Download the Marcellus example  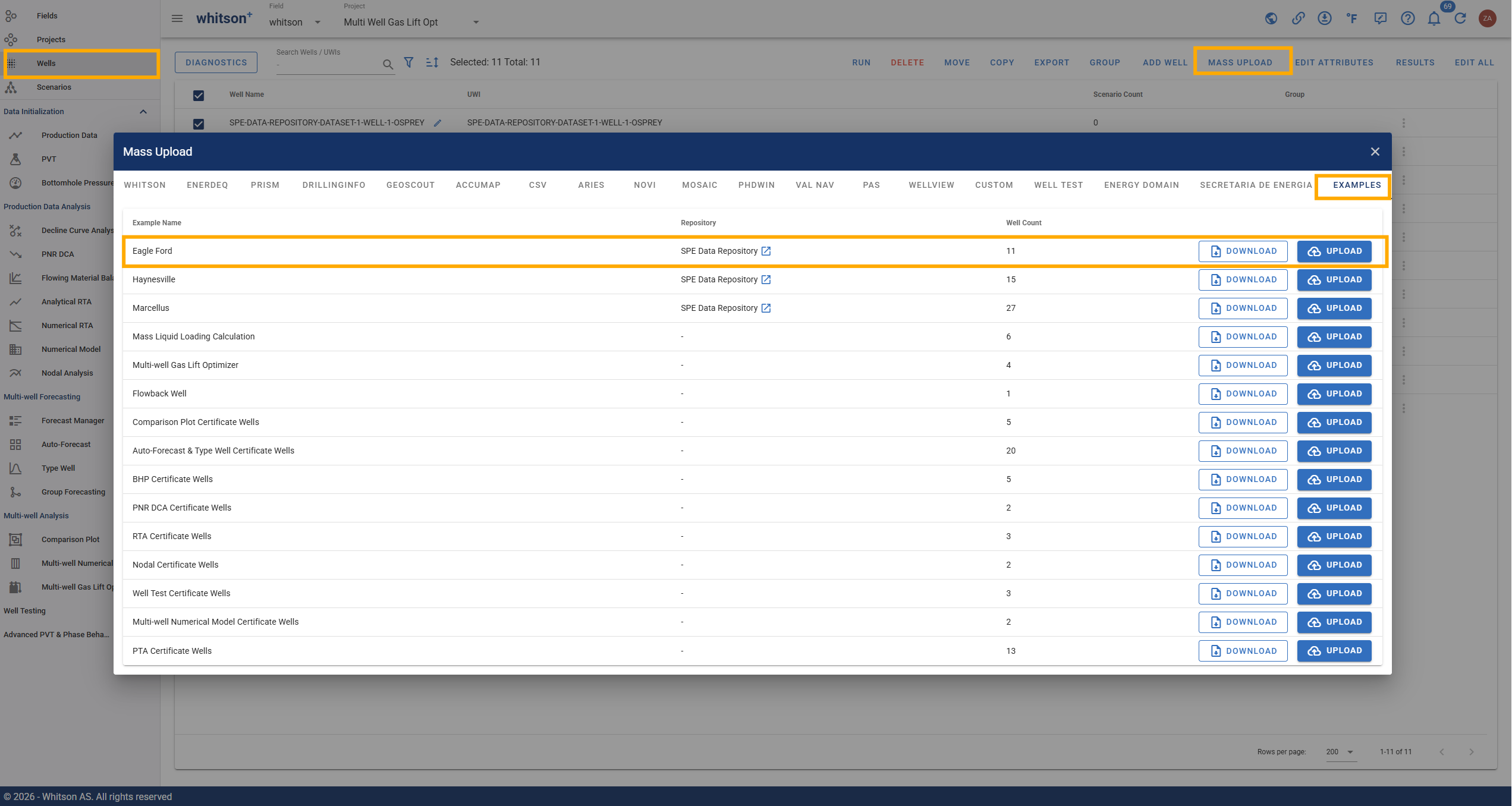pyautogui.click(x=1243, y=308)
